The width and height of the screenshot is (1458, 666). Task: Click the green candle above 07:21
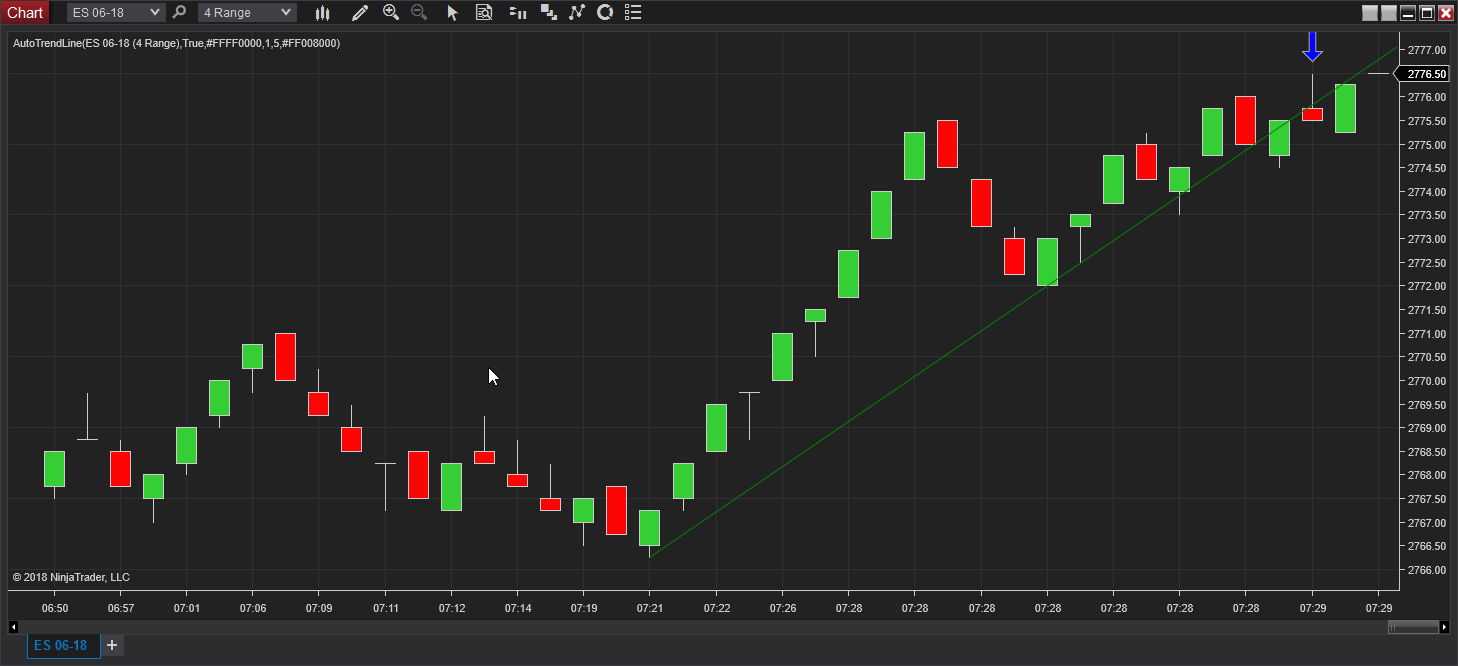click(x=650, y=528)
